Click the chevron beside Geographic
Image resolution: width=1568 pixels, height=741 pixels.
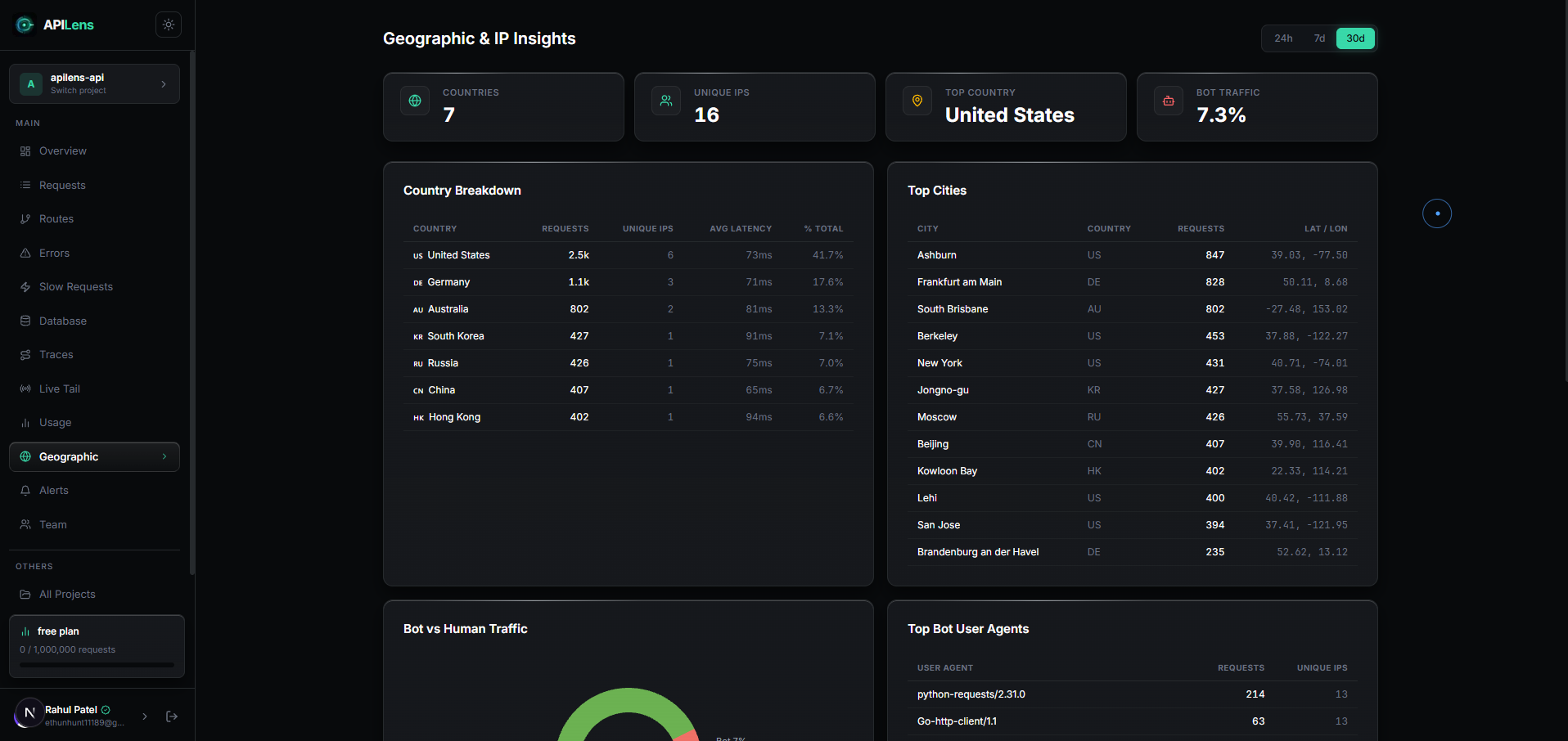click(x=164, y=456)
